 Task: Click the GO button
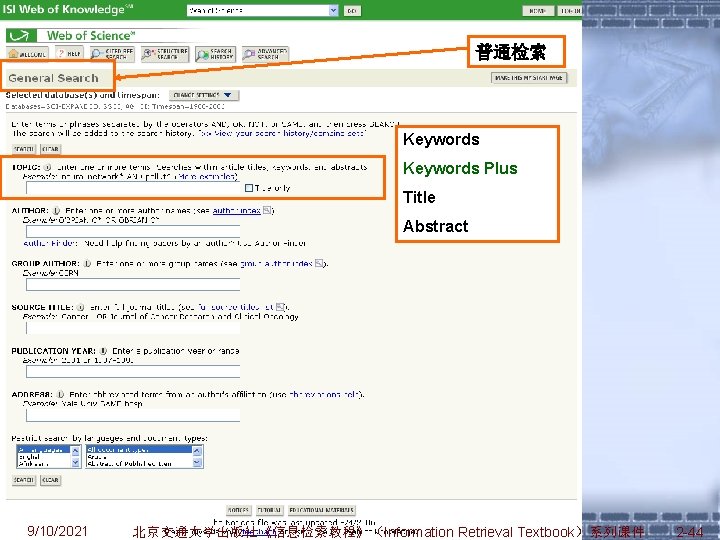[x=352, y=11]
